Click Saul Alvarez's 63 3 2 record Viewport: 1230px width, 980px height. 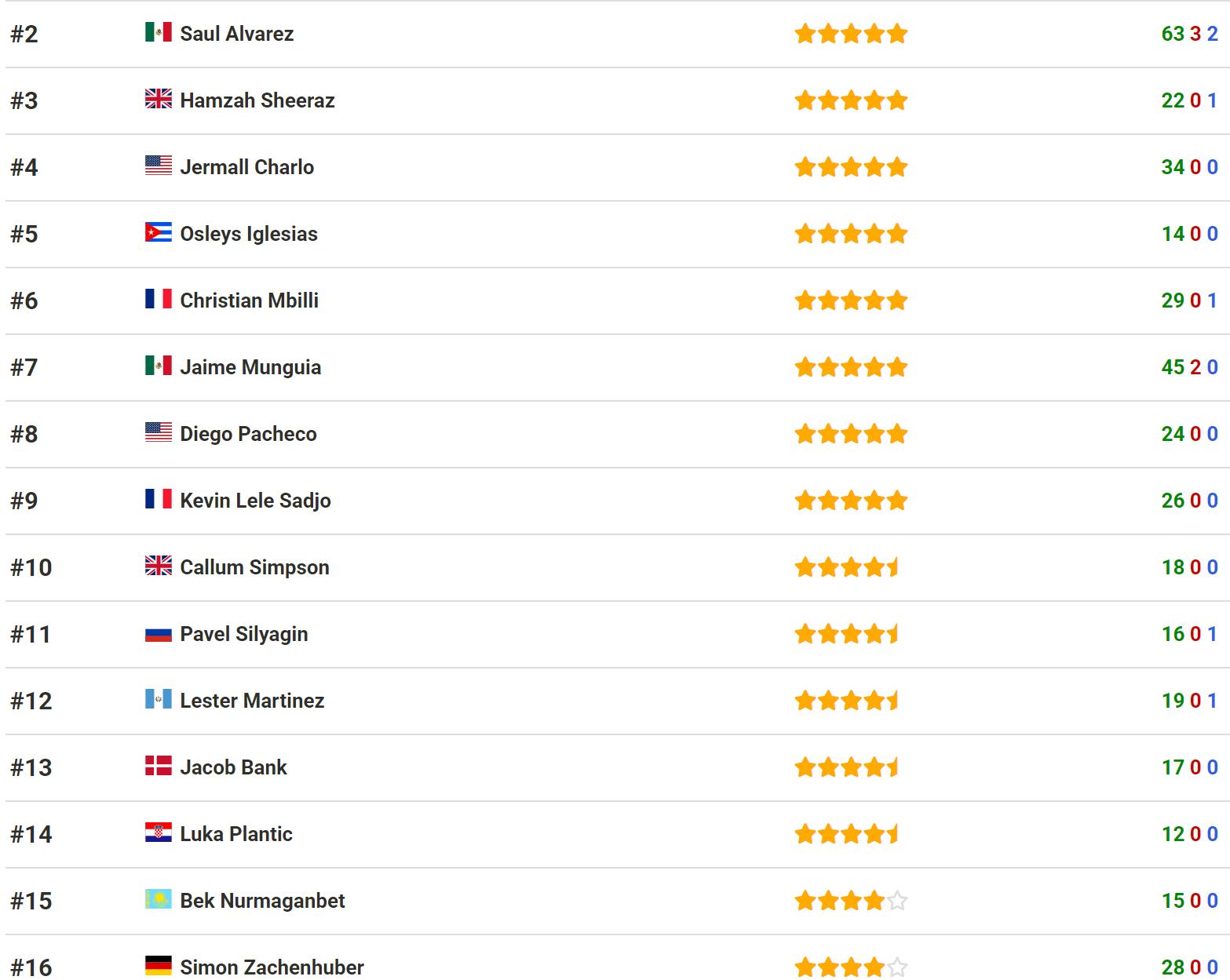[x=1189, y=34]
